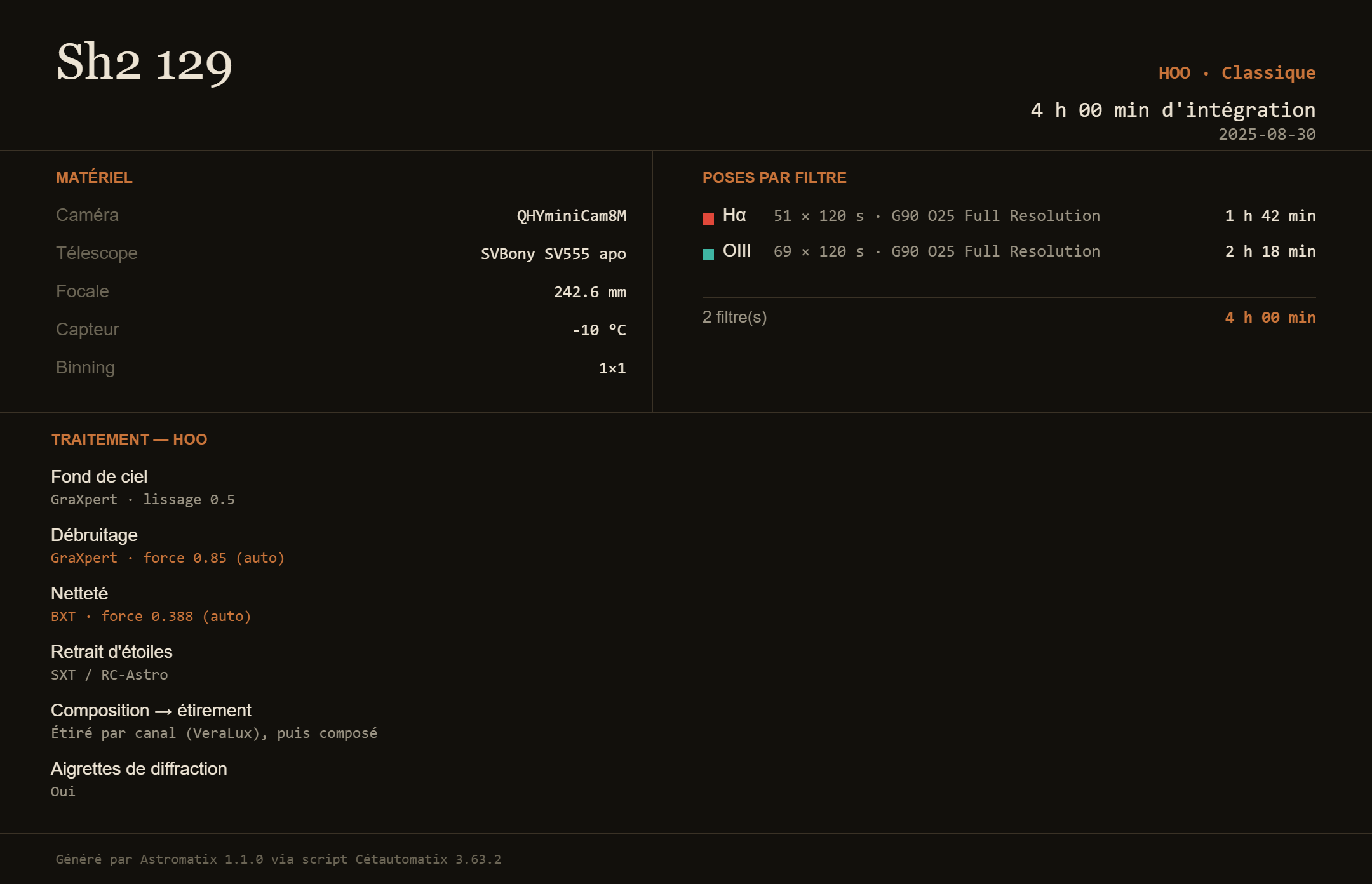Click the 'POSES PAR FILTRE' section header

[774, 178]
